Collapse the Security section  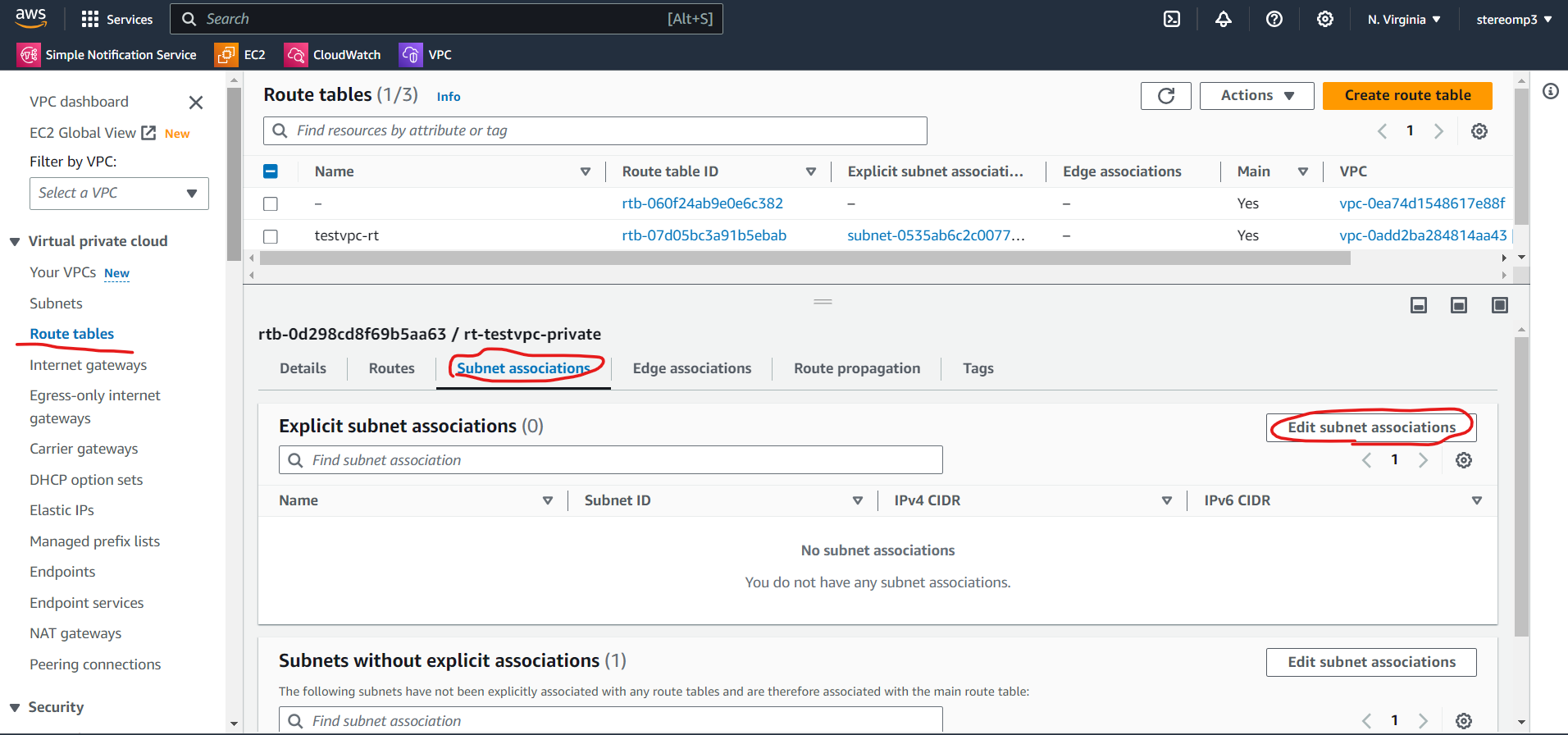click(x=15, y=707)
